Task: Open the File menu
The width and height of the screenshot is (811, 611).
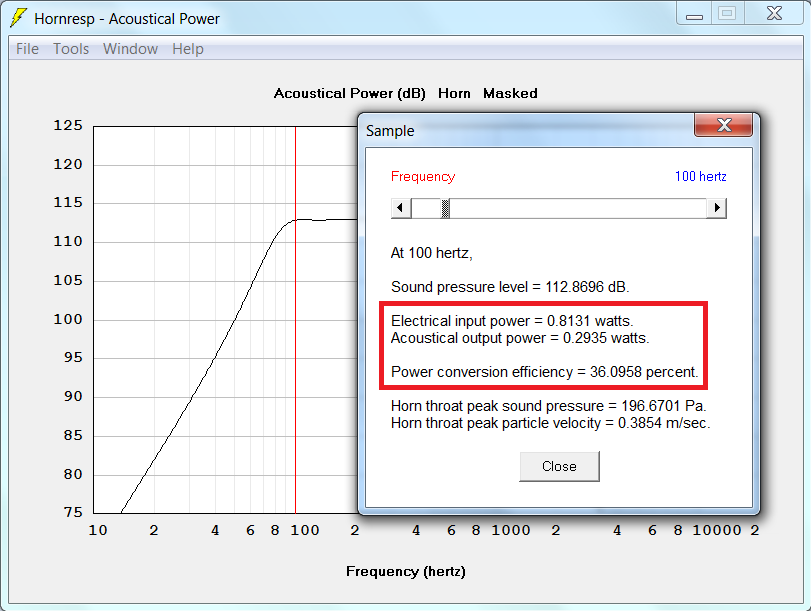Action: (27, 49)
